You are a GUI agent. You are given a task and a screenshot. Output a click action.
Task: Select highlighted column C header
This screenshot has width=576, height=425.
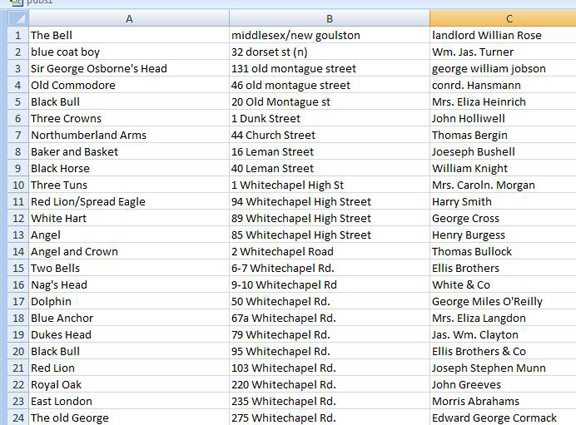pyautogui.click(x=503, y=18)
